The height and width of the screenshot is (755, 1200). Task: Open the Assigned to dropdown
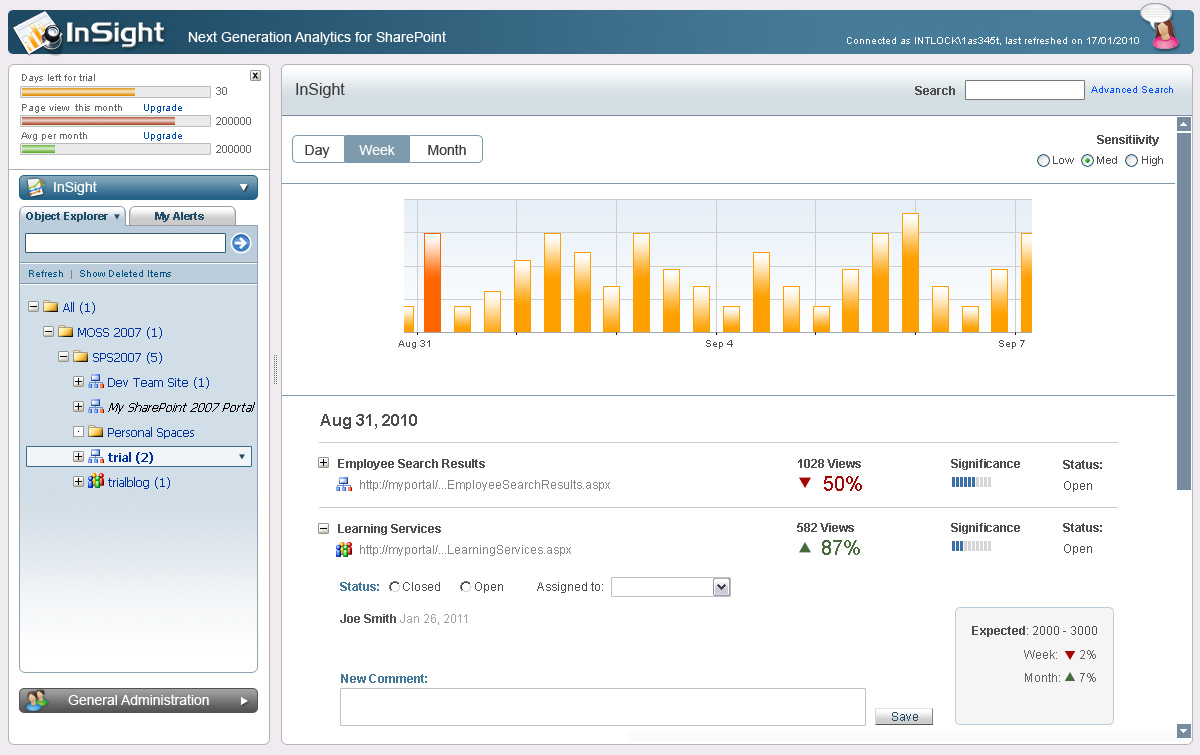pos(722,587)
